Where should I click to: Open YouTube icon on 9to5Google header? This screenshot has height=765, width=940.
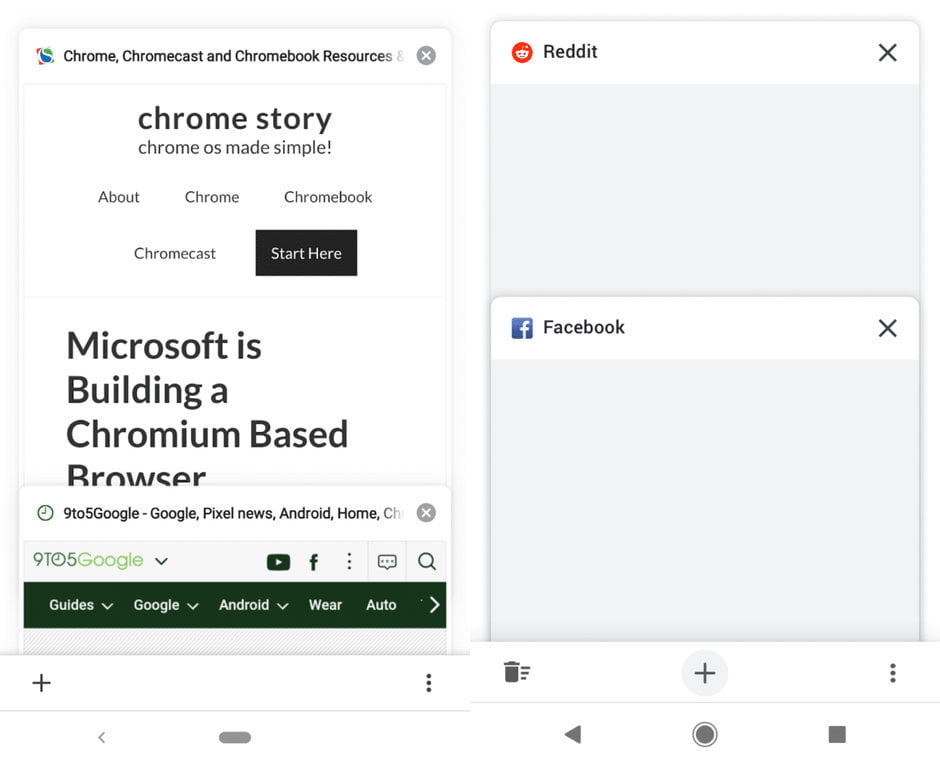278,562
